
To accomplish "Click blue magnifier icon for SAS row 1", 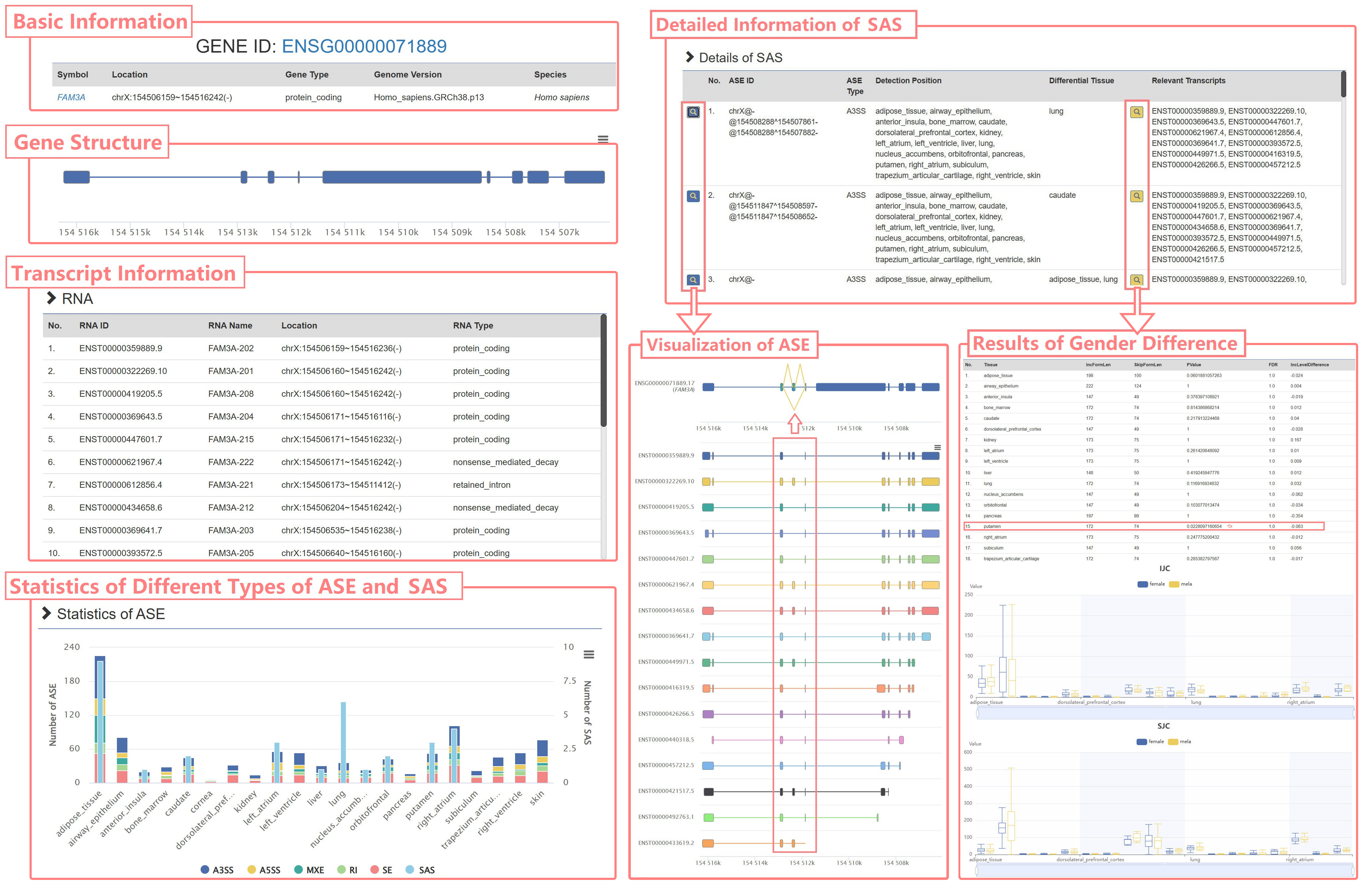I will coord(693,112).
